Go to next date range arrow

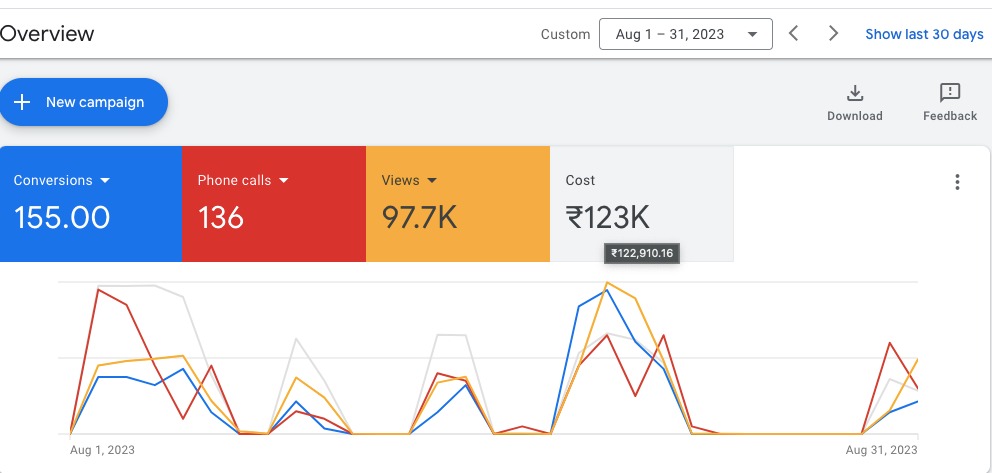click(833, 34)
